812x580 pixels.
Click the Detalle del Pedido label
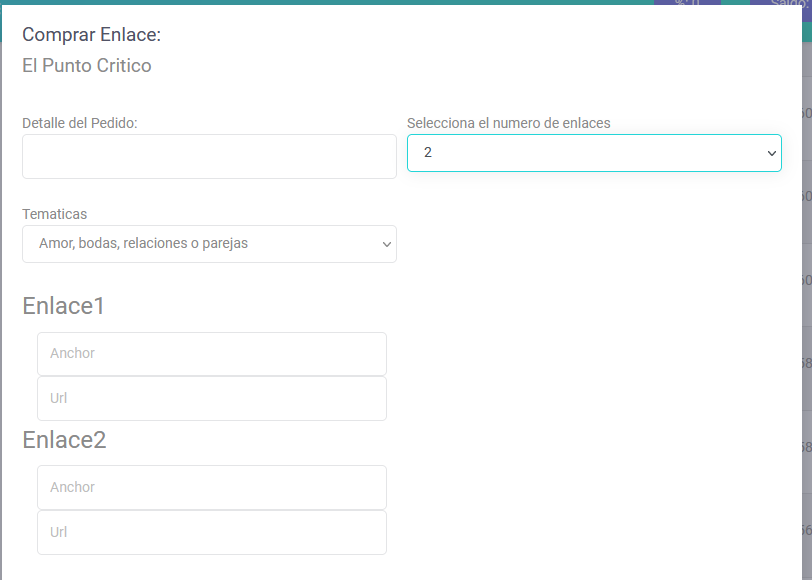tap(79, 123)
